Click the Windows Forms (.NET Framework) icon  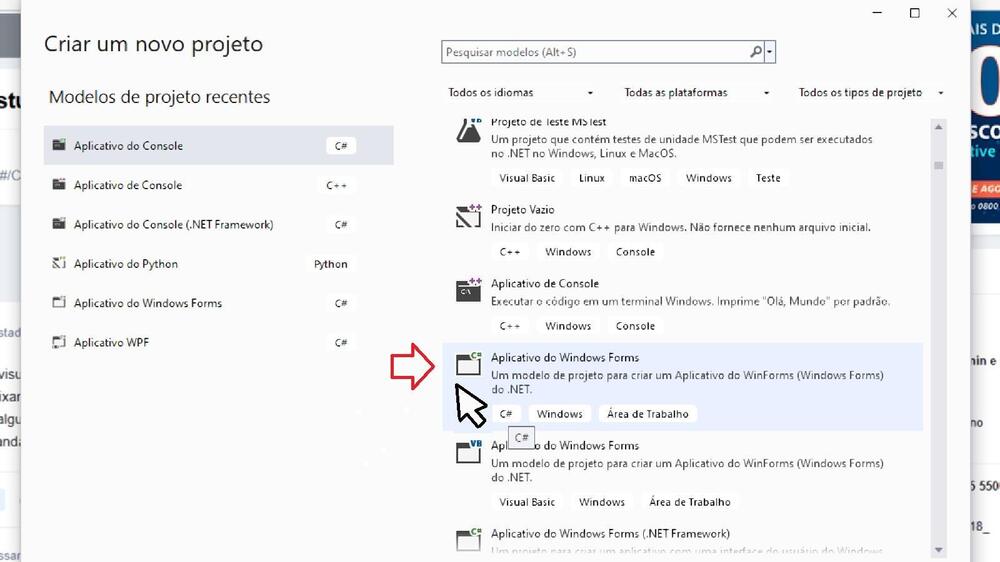[x=469, y=540]
